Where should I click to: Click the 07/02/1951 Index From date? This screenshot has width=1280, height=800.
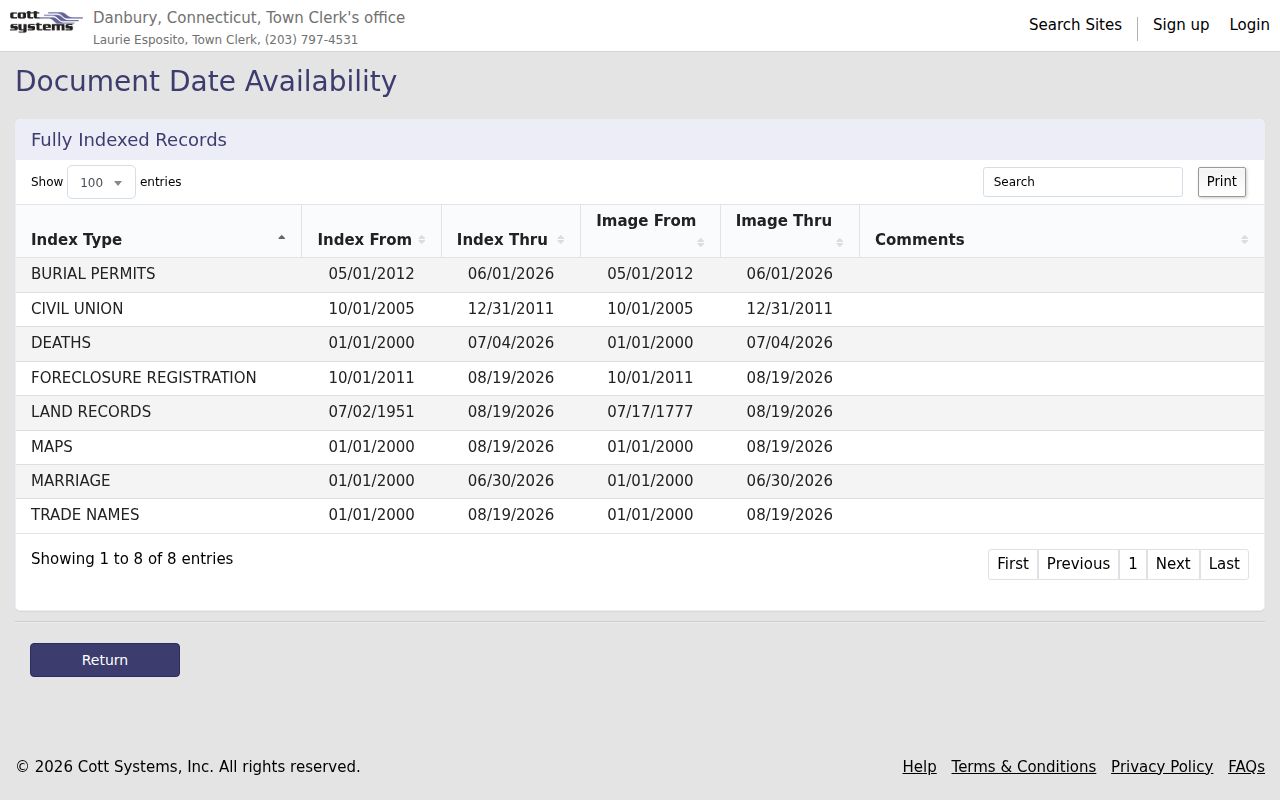(x=371, y=412)
